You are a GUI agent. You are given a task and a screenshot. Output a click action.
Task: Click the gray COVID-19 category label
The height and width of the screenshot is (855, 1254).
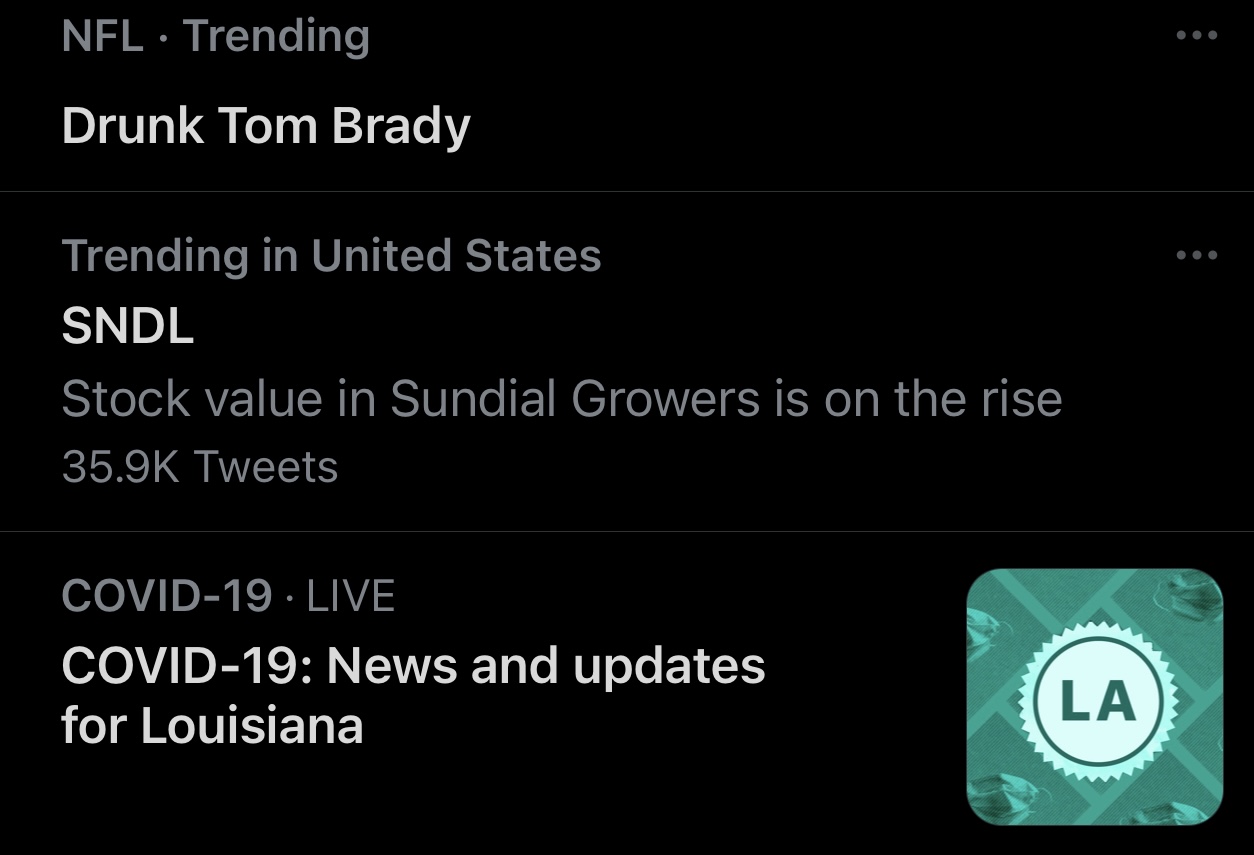[166, 597]
